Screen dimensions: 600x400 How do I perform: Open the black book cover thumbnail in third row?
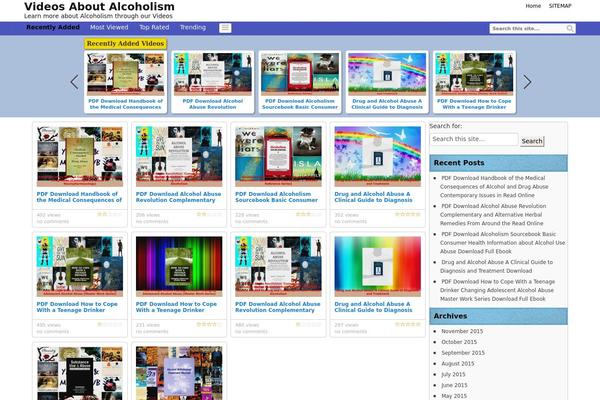(x=80, y=373)
